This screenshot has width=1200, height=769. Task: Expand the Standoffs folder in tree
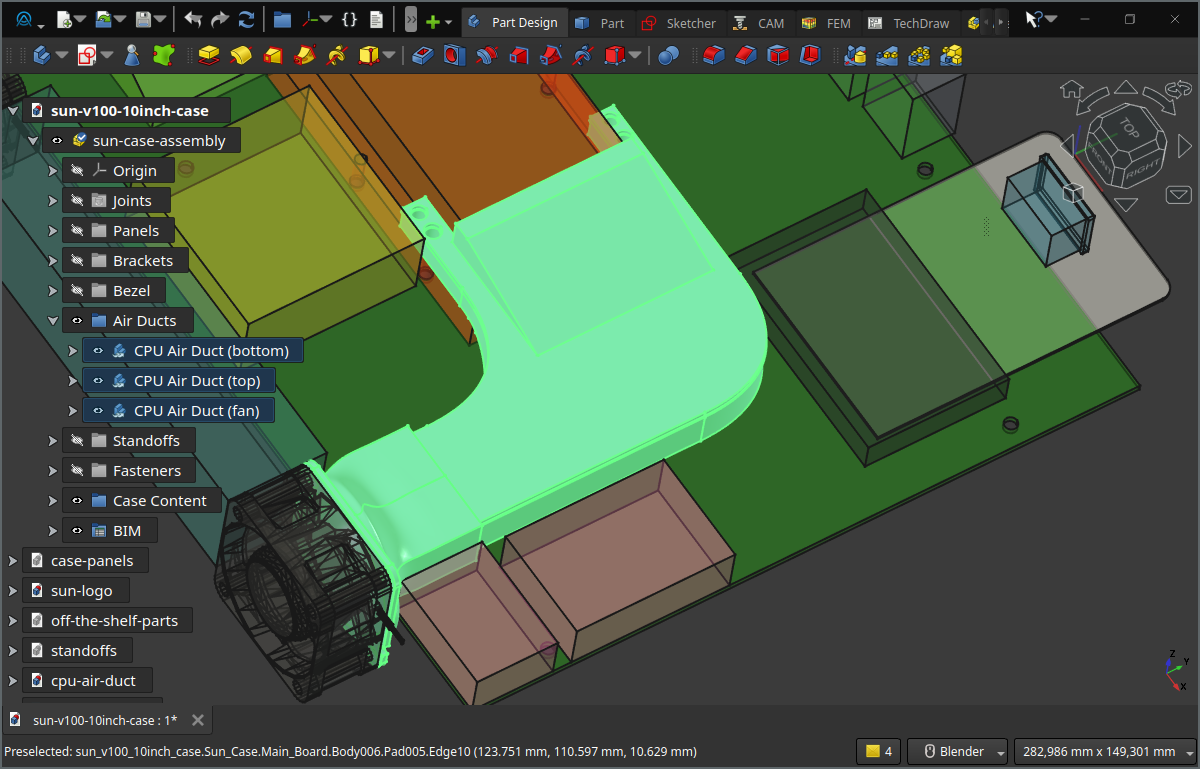(x=53, y=441)
